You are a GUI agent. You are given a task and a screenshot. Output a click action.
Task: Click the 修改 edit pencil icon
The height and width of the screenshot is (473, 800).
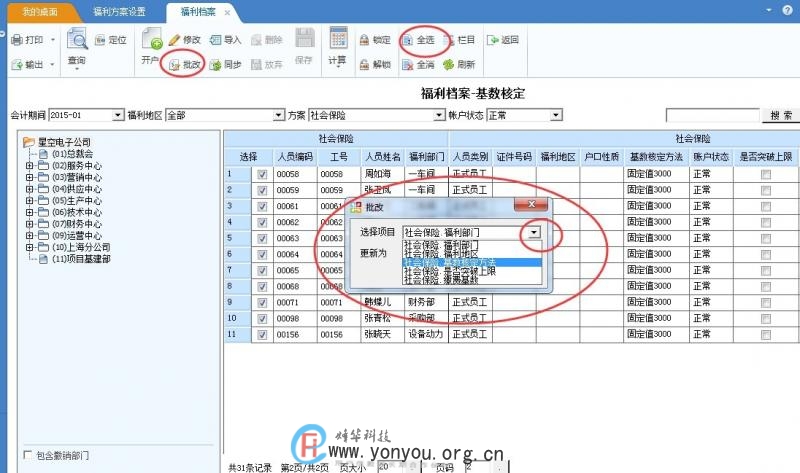click(174, 40)
